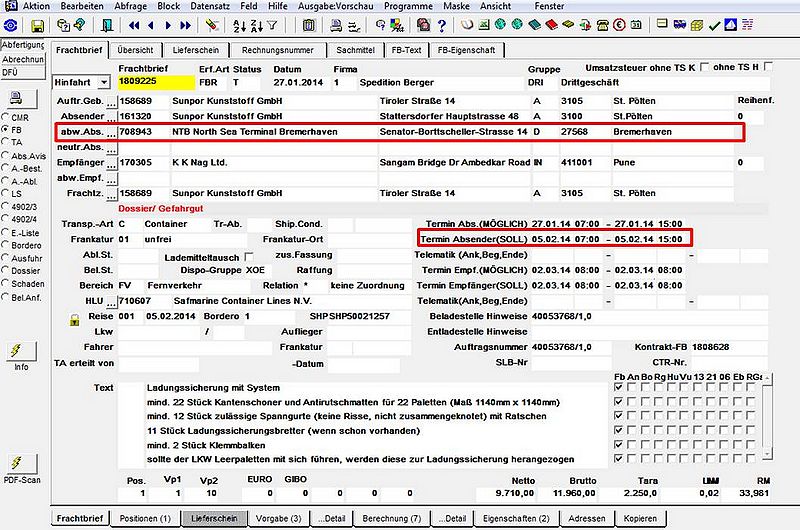
Task: Open HLU lookup ellipsis button
Action: [111, 301]
